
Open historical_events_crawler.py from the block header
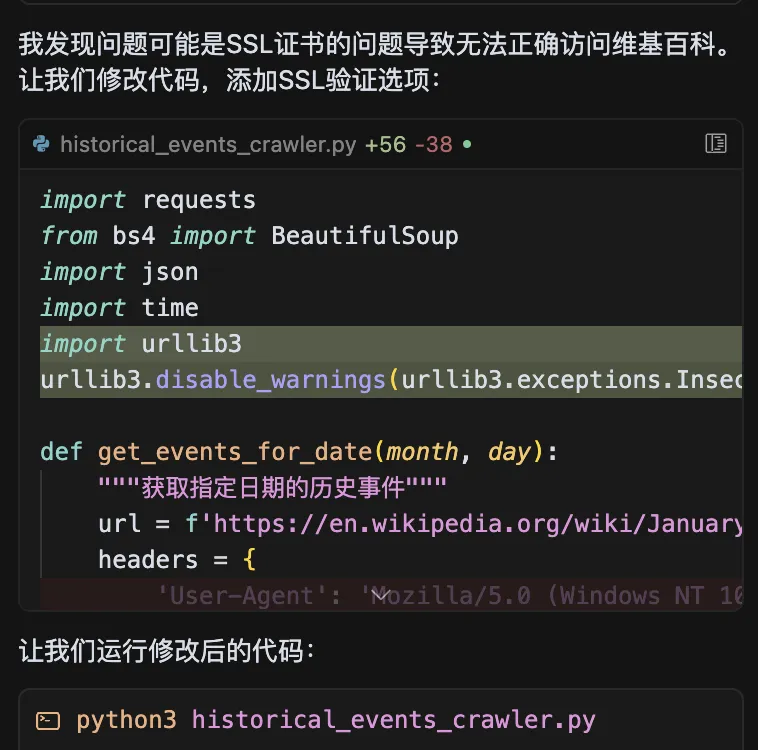208,145
